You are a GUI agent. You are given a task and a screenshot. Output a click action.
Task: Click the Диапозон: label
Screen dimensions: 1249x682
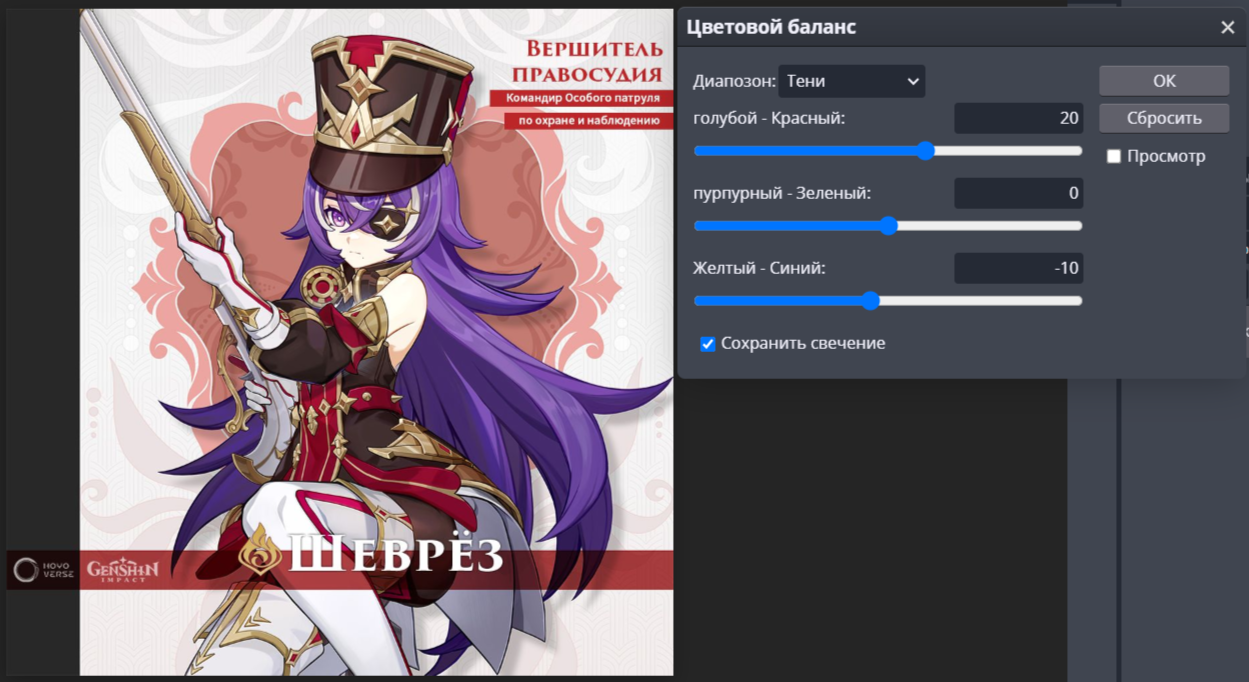point(734,81)
